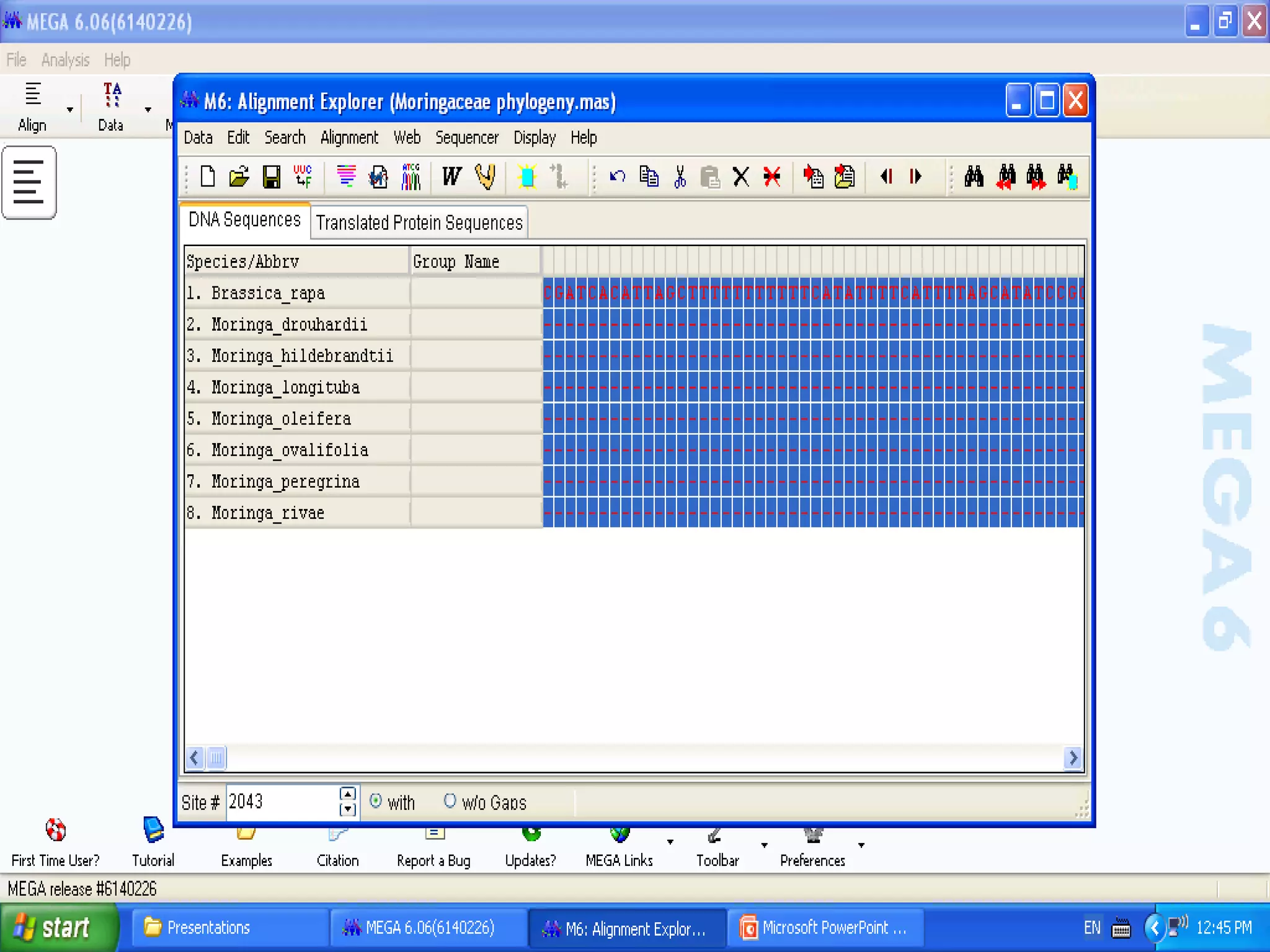Click the black X delete icon

click(x=740, y=177)
